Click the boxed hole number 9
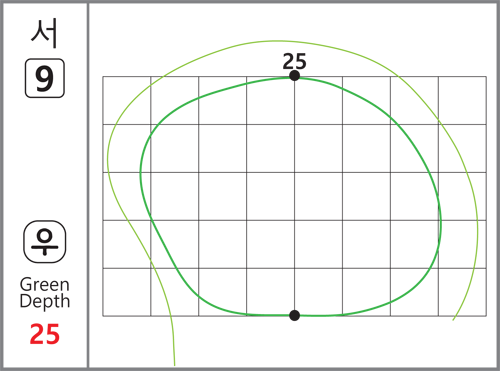The height and width of the screenshot is (371, 500). click(45, 78)
